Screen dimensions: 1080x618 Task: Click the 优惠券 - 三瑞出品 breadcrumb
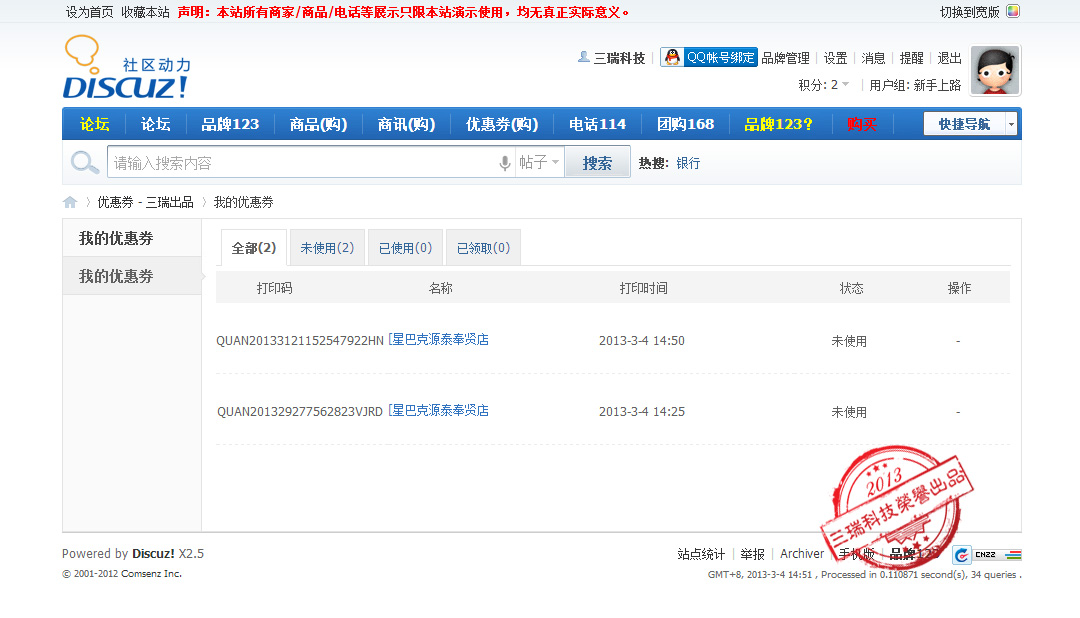tap(145, 202)
